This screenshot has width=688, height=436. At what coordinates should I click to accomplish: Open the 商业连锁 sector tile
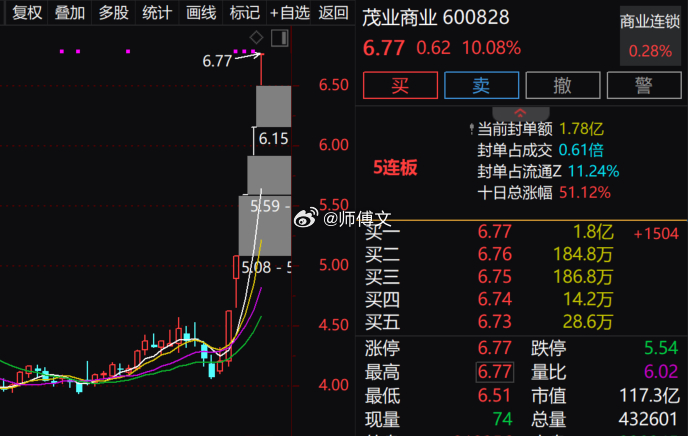click(x=650, y=36)
